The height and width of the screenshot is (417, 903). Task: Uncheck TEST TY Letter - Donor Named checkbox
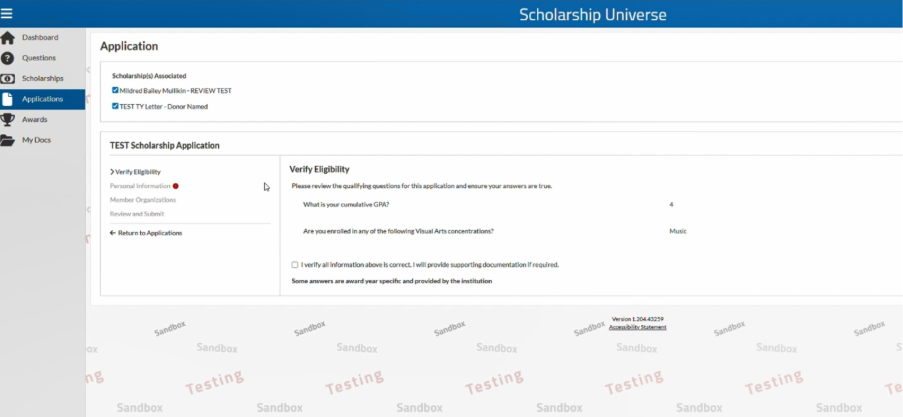pyautogui.click(x=115, y=106)
